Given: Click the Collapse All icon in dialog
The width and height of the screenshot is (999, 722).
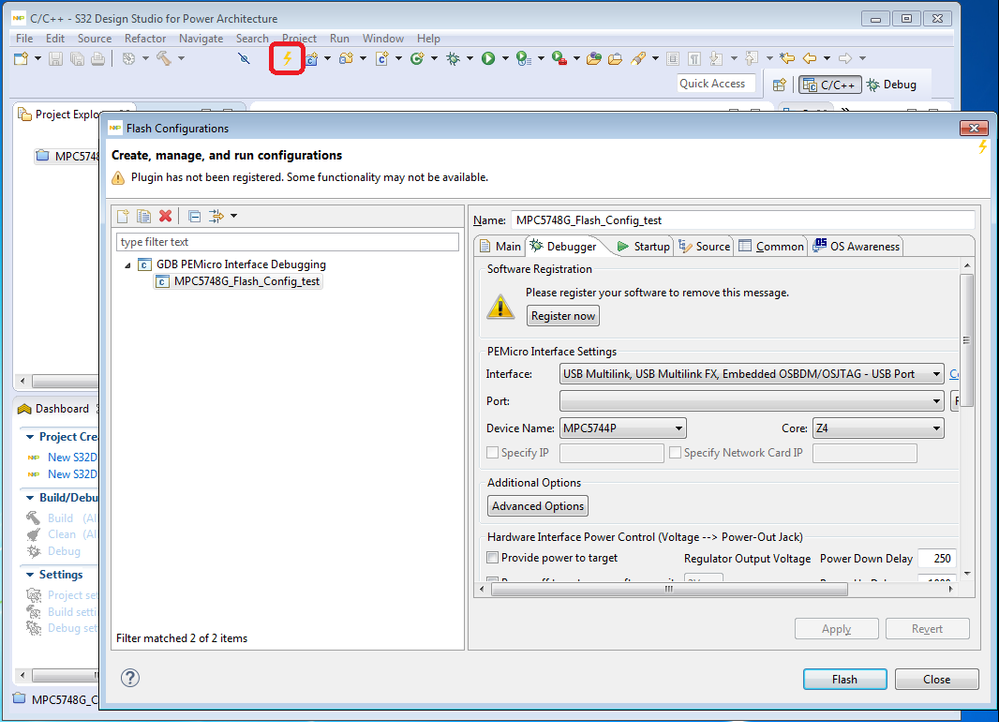Looking at the screenshot, I should 195,216.
